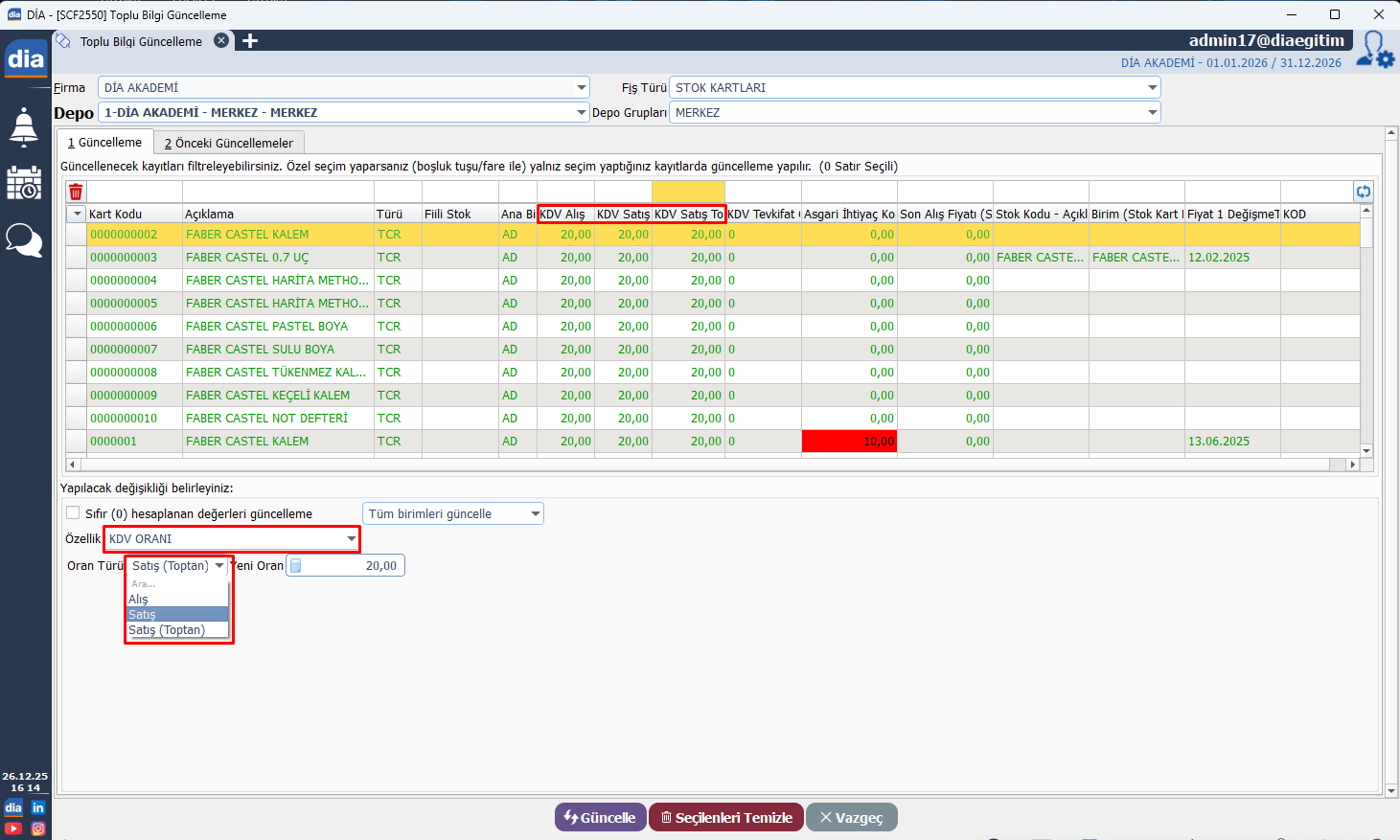
Task: Switch to 'Önceki Güncellemeler' tab
Action: pyautogui.click(x=229, y=143)
